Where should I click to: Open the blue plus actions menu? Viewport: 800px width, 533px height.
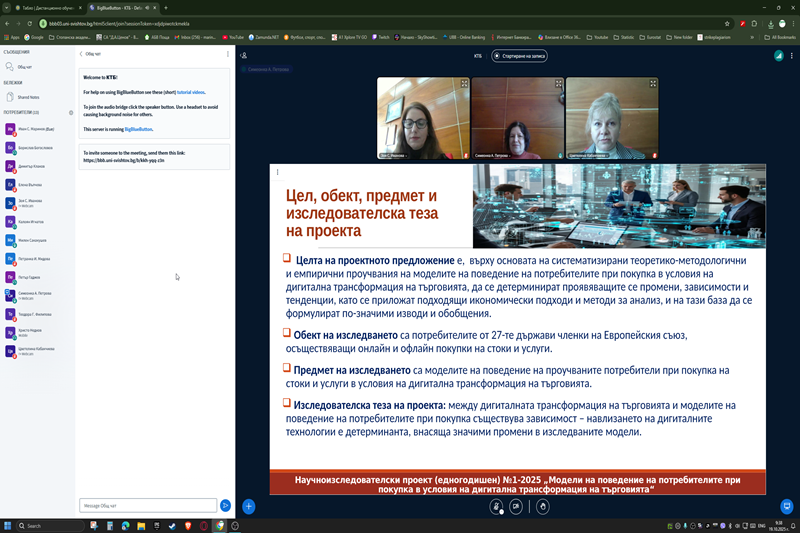pos(249,506)
